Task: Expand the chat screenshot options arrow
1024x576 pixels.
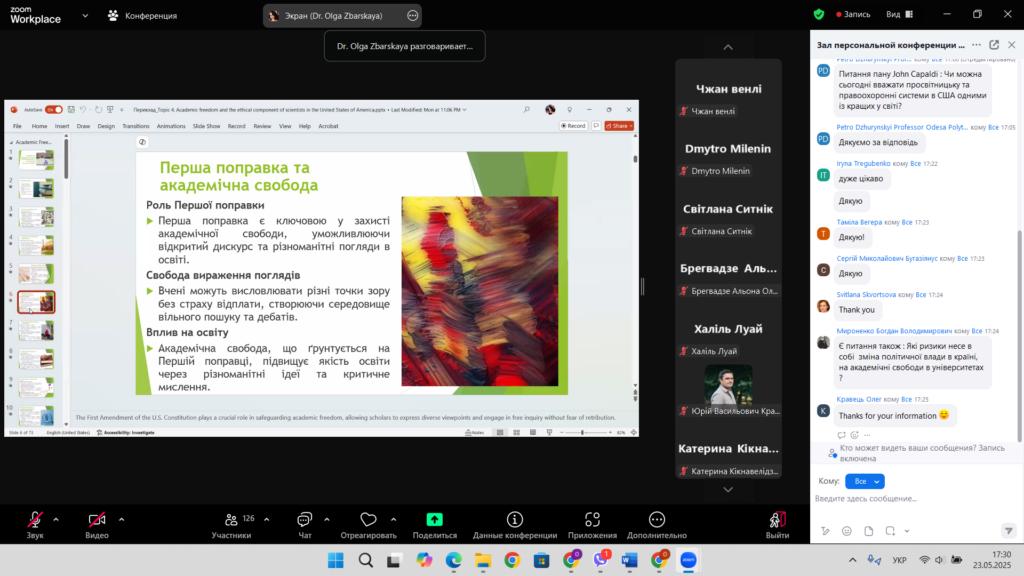Action: [x=907, y=531]
